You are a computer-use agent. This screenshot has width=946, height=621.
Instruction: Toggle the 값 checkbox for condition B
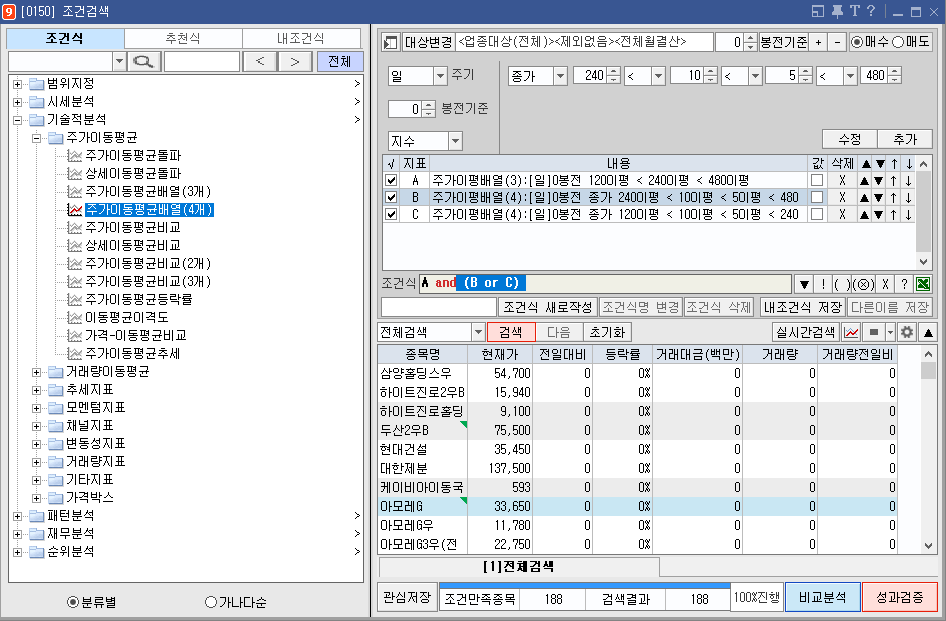[x=817, y=197]
